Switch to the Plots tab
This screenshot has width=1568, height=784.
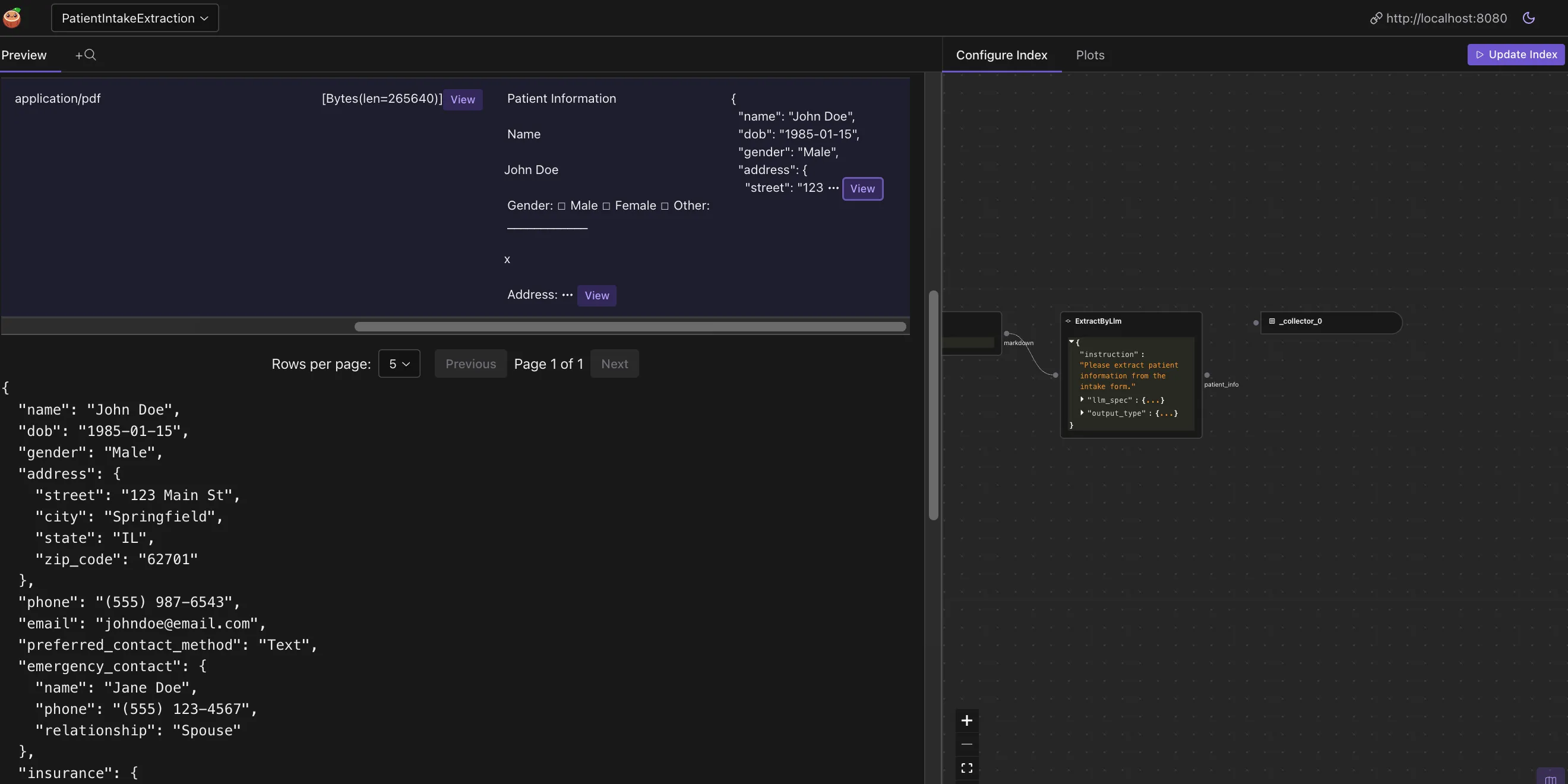point(1089,55)
